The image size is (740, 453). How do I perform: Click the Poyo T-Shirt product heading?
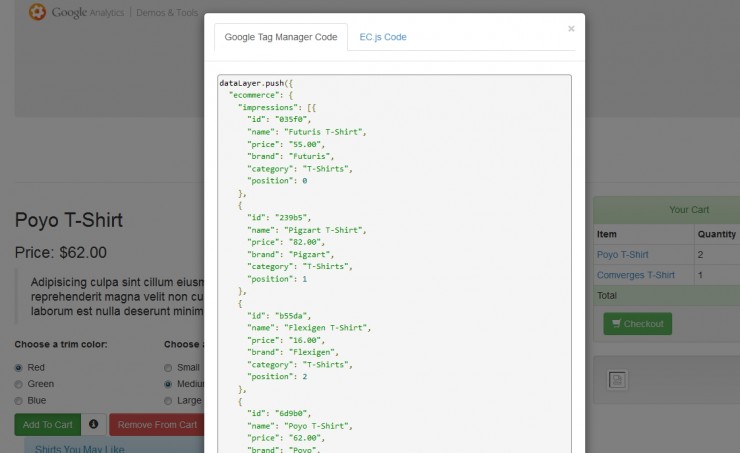(69, 220)
